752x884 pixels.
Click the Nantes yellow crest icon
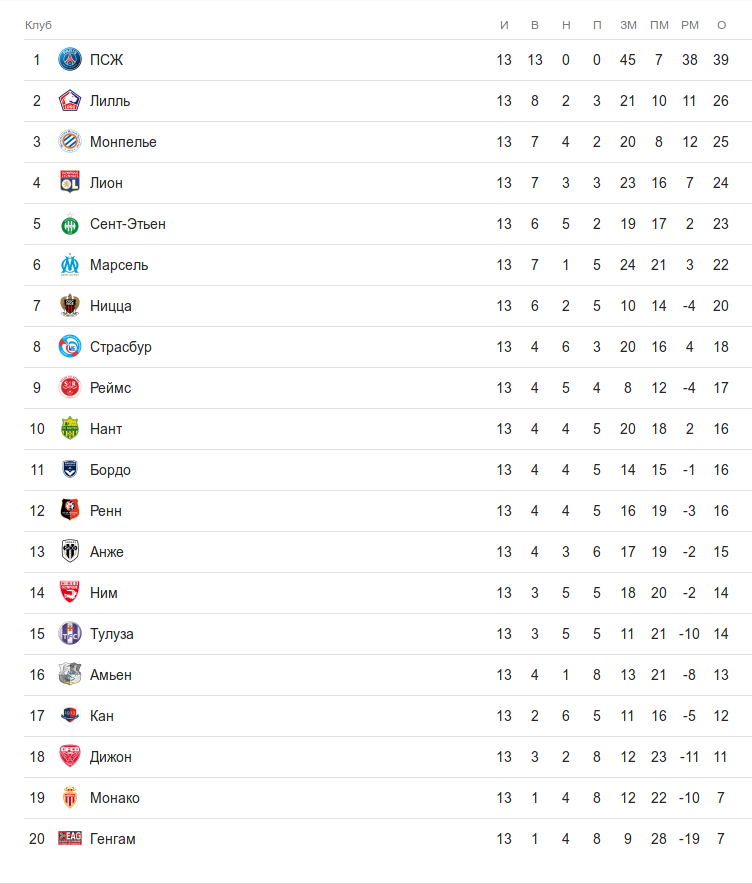[x=69, y=429]
